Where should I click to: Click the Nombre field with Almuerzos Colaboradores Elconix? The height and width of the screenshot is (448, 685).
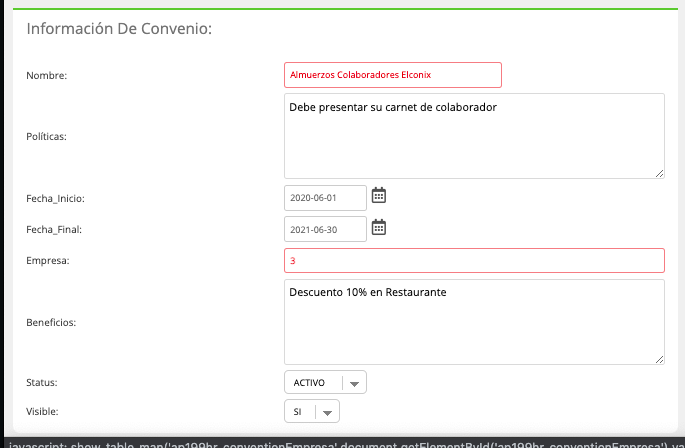pyautogui.click(x=393, y=75)
